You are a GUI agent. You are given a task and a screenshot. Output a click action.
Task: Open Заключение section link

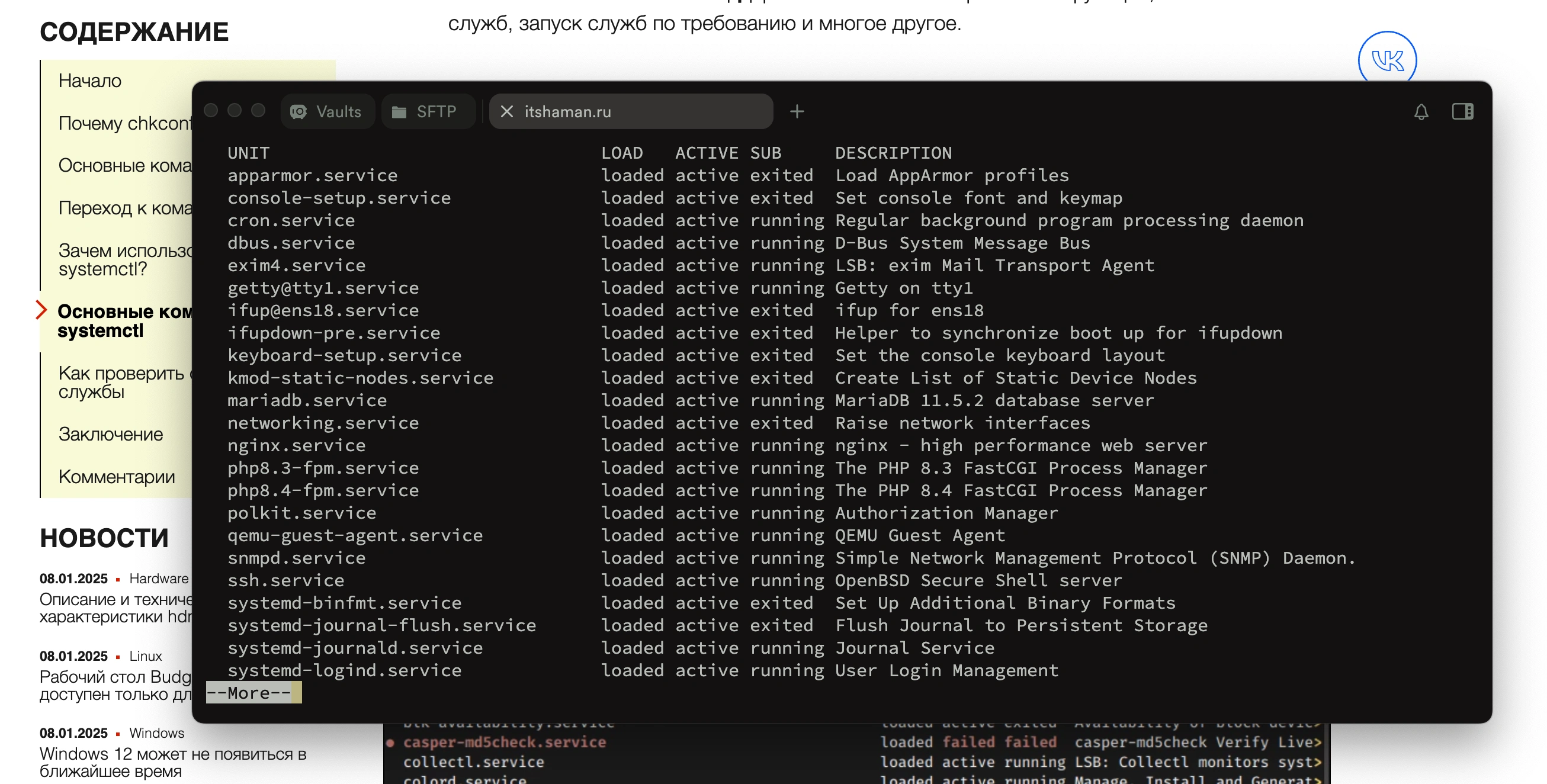111,434
